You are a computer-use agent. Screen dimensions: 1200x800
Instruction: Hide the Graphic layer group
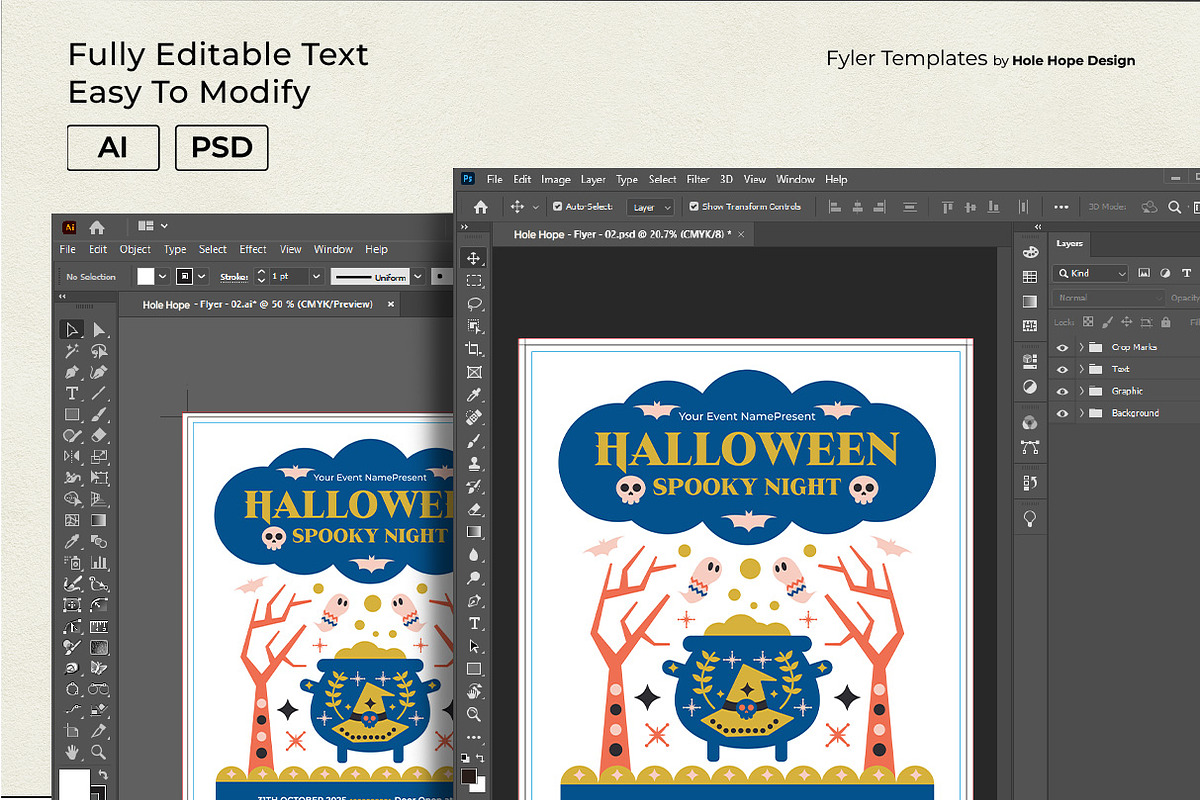click(1062, 391)
